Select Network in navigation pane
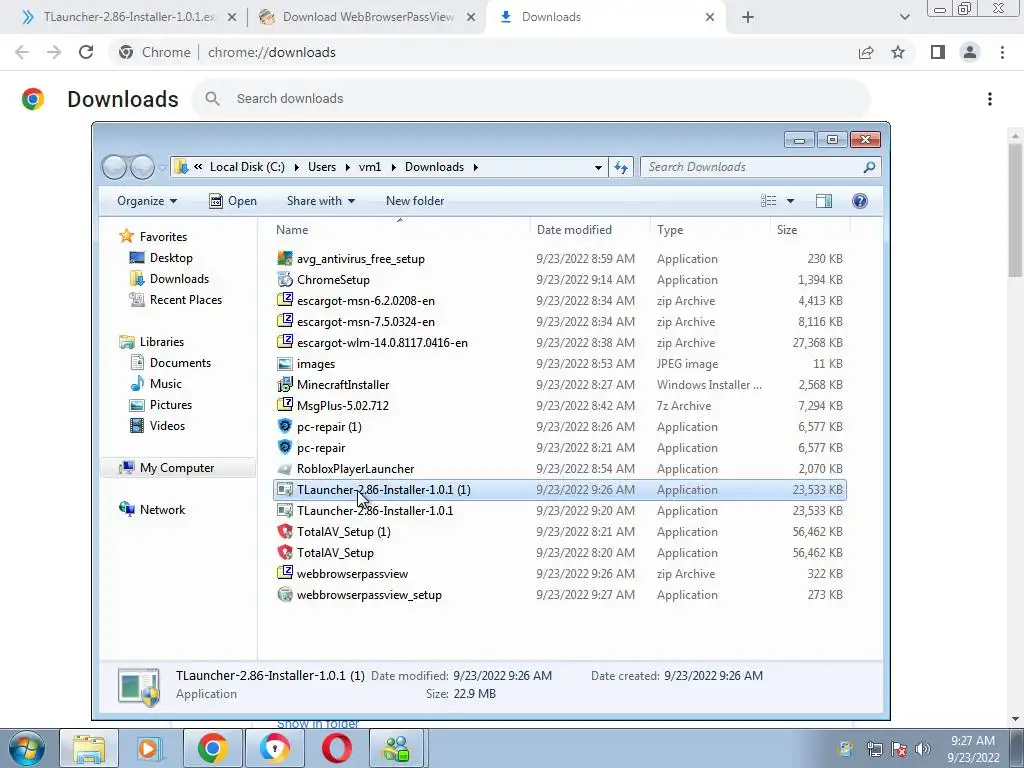Image resolution: width=1024 pixels, height=768 pixels. [163, 509]
